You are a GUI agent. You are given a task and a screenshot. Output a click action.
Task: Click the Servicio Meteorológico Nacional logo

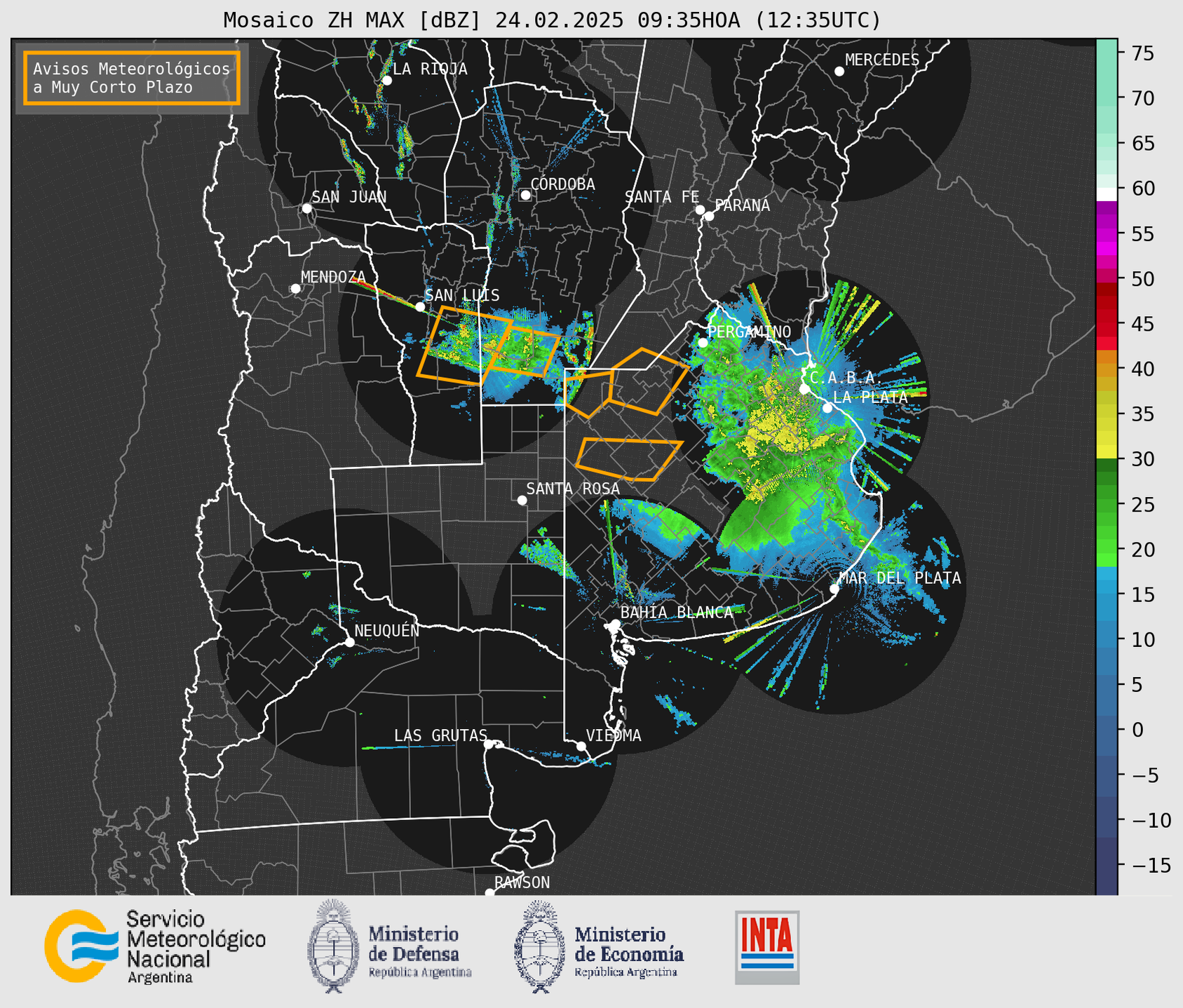click(x=155, y=946)
